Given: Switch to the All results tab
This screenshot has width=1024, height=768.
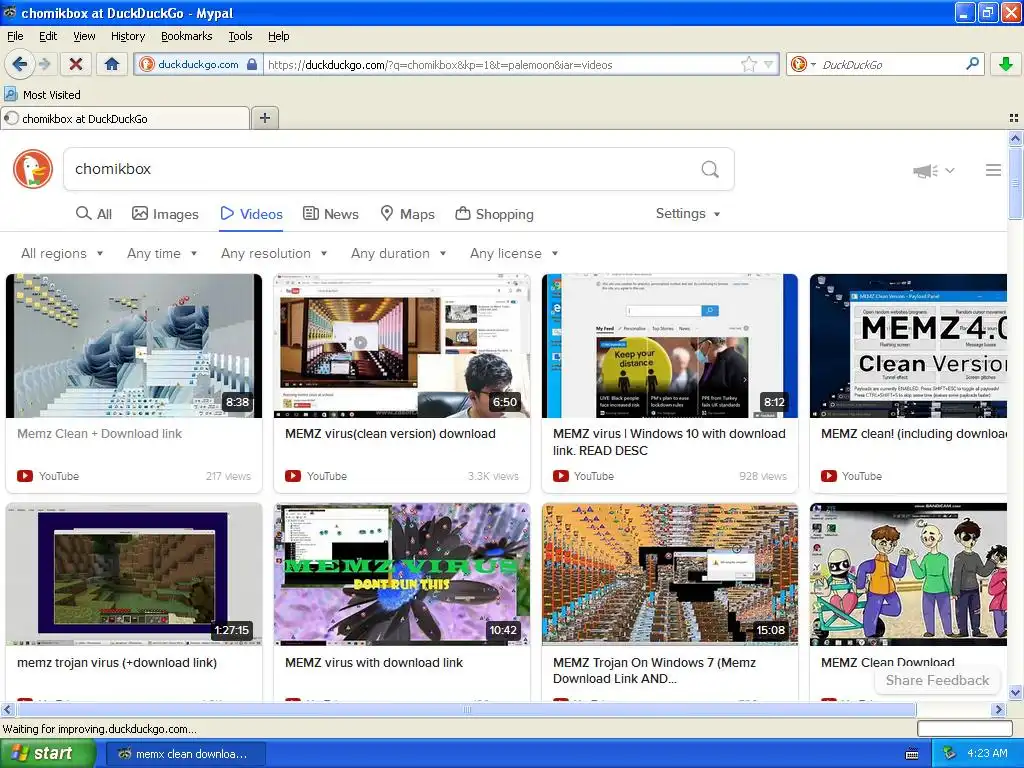Looking at the screenshot, I should (x=94, y=214).
